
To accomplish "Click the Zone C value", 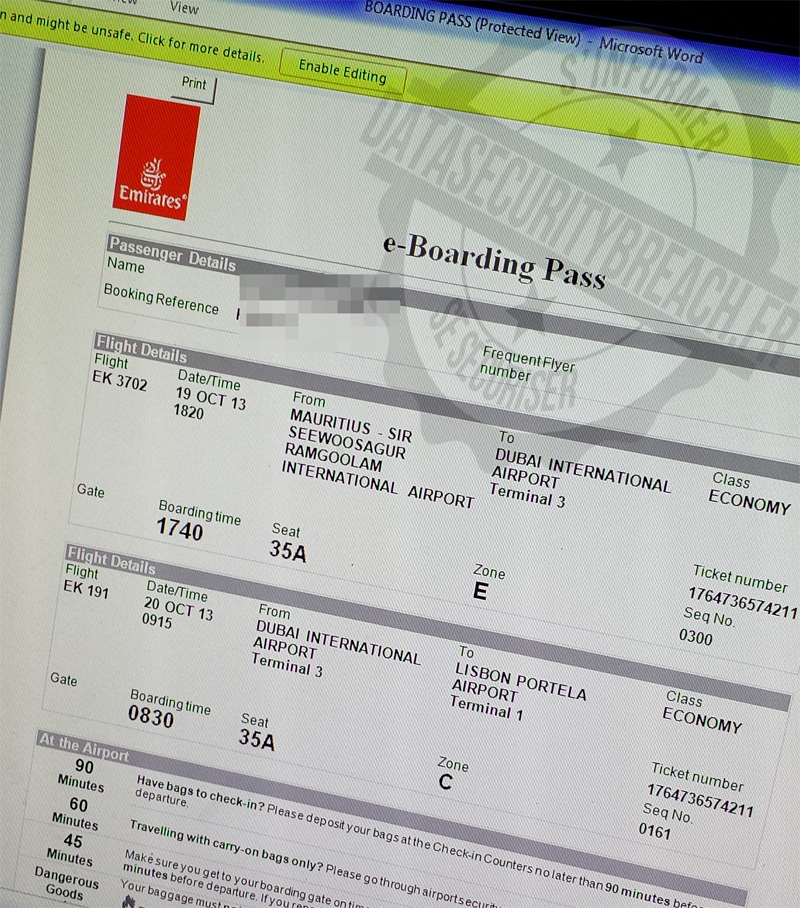I will (x=445, y=782).
